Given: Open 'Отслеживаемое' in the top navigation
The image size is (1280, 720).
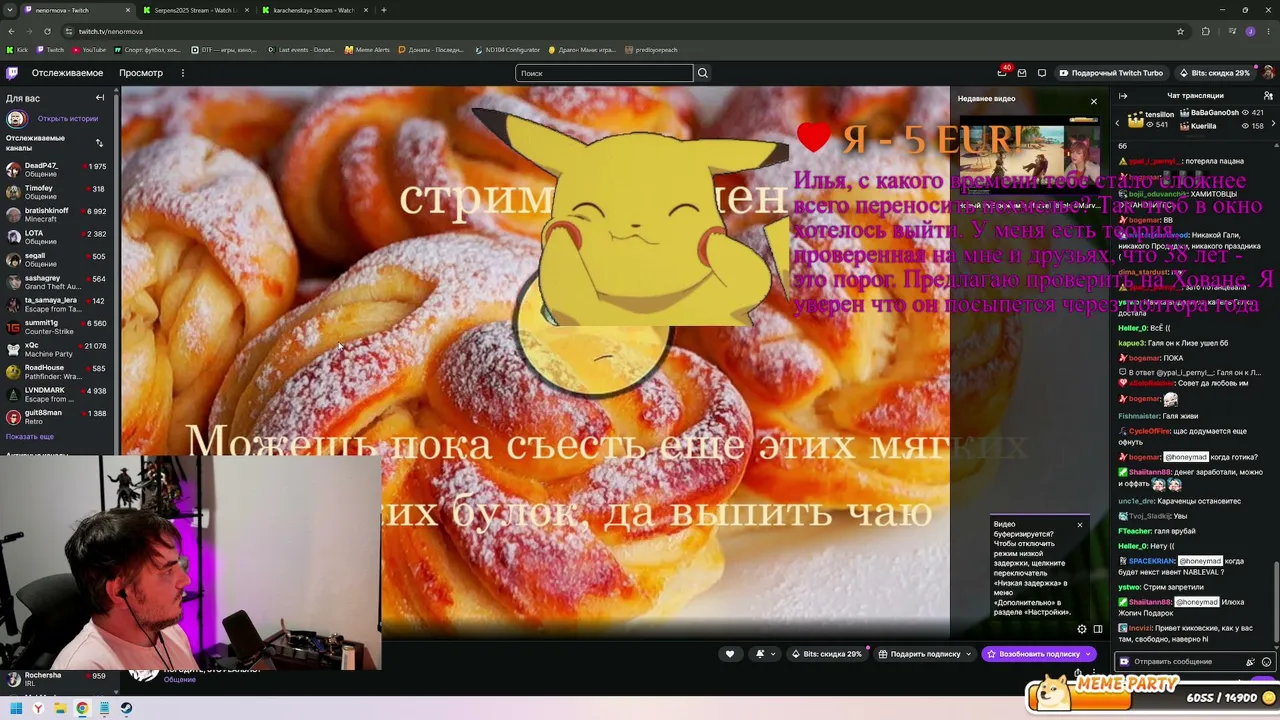Looking at the screenshot, I should pos(67,73).
